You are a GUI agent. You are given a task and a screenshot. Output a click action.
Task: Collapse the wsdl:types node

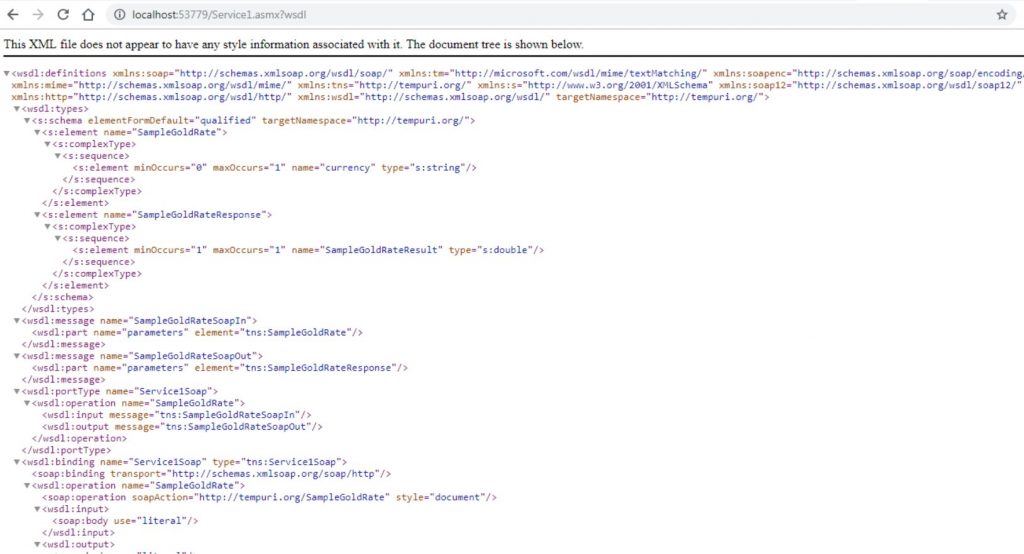click(x=17, y=108)
